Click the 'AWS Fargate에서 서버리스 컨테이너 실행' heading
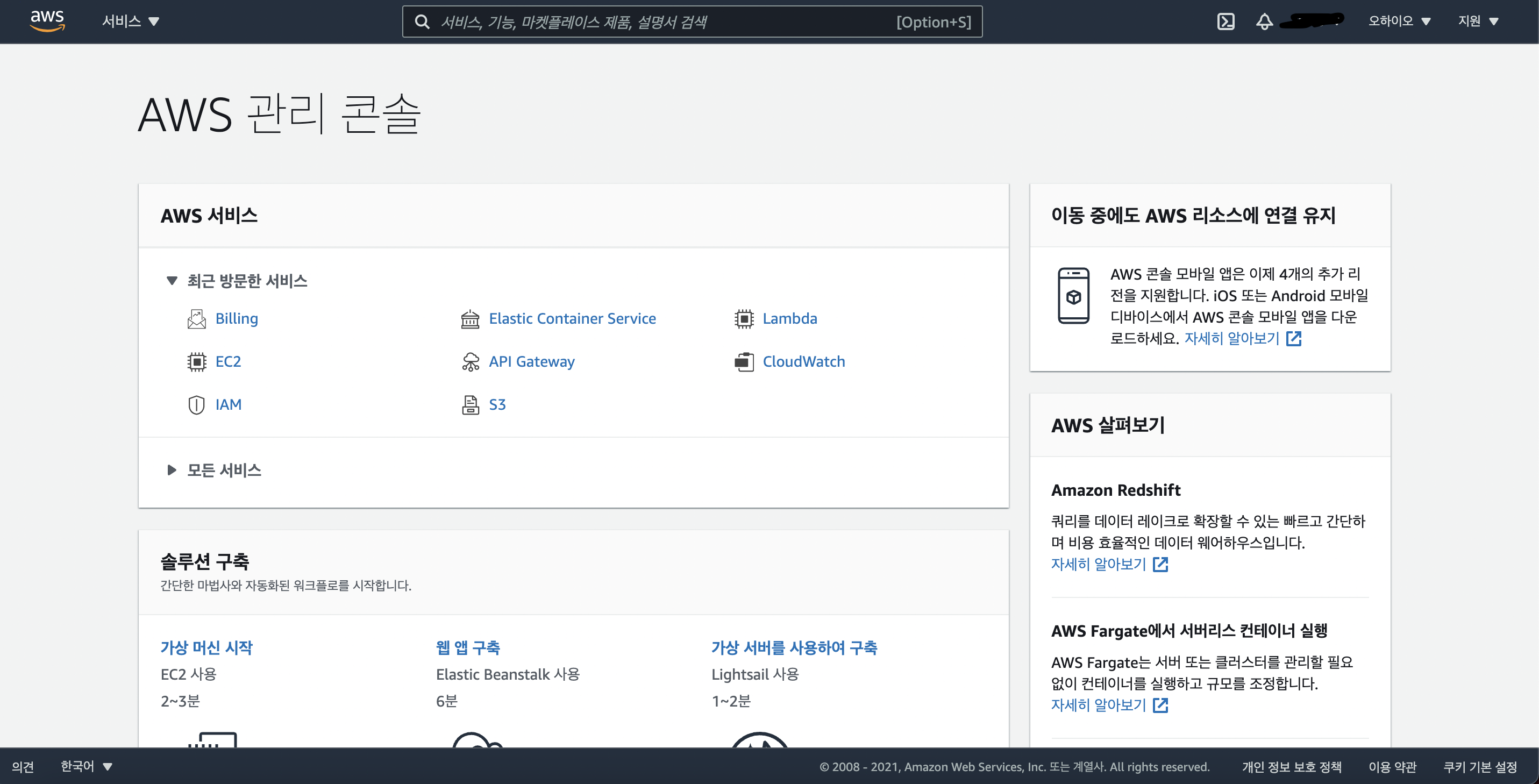This screenshot has width=1539, height=784. click(1189, 632)
